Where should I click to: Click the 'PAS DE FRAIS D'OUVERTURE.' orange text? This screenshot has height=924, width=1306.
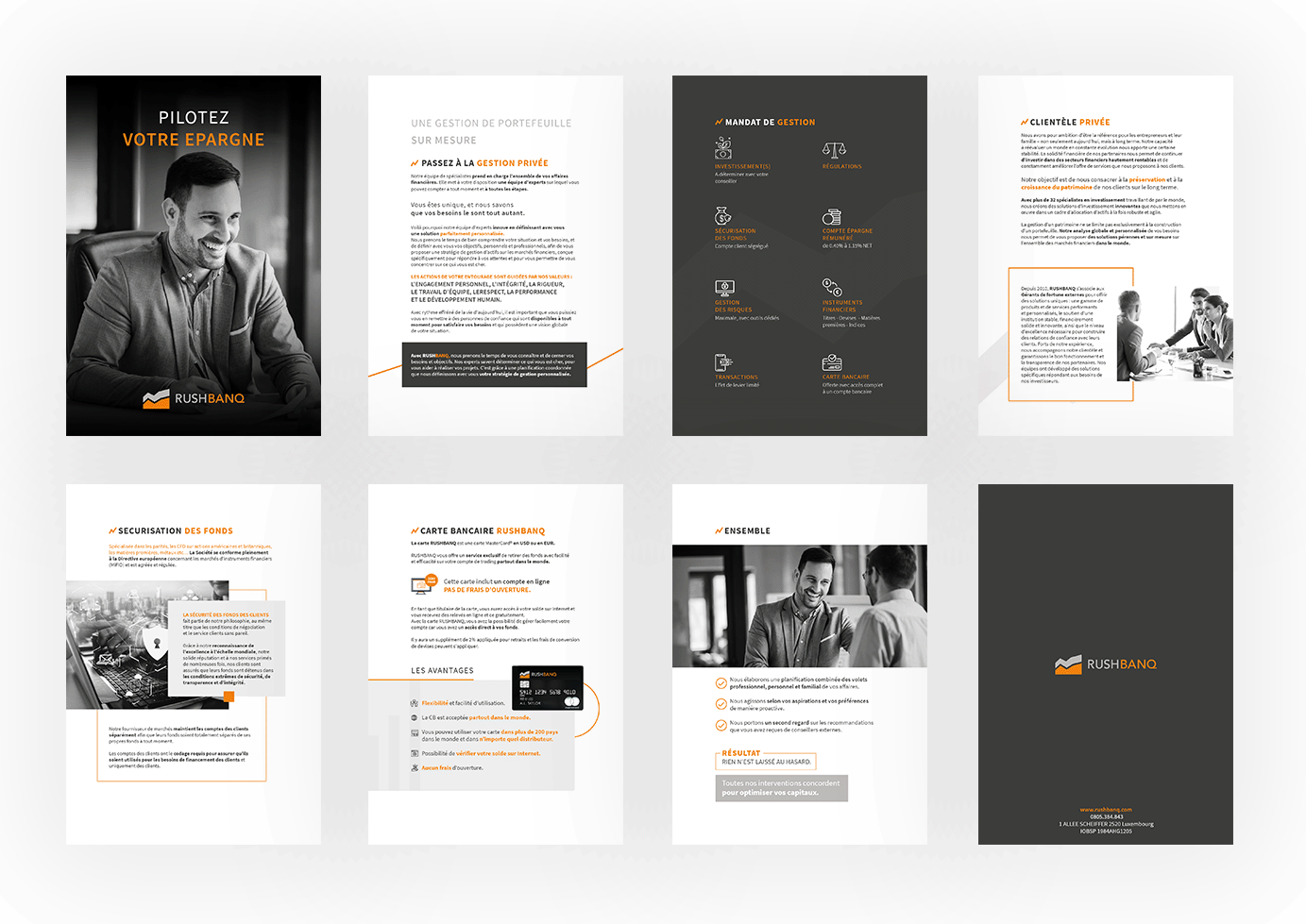(x=487, y=590)
